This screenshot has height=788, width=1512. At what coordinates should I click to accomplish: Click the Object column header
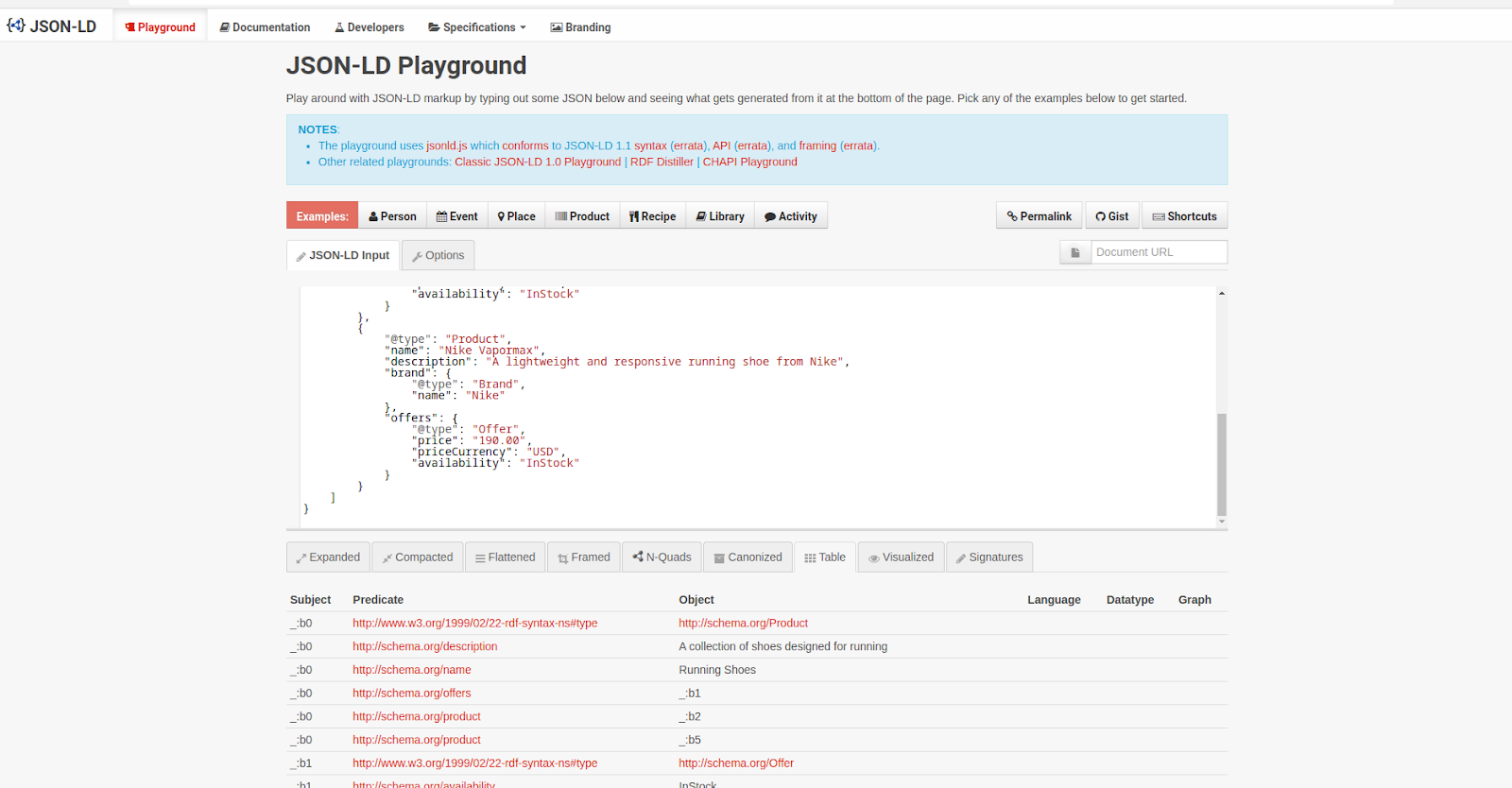(696, 600)
